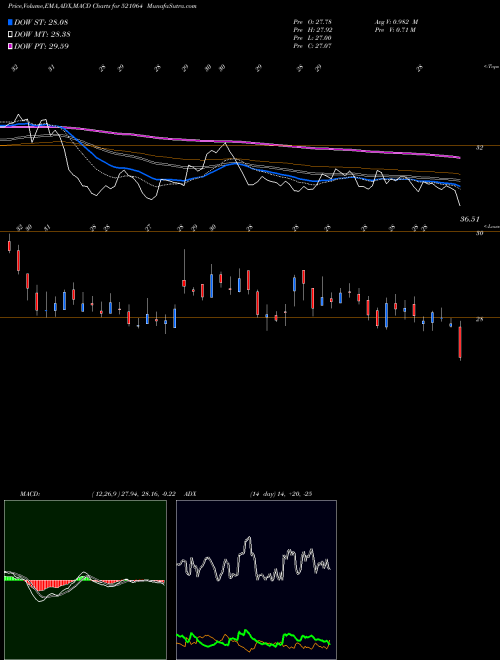Open the green MACD histogram panel
The height and width of the screenshot is (660, 500).
coord(85,580)
